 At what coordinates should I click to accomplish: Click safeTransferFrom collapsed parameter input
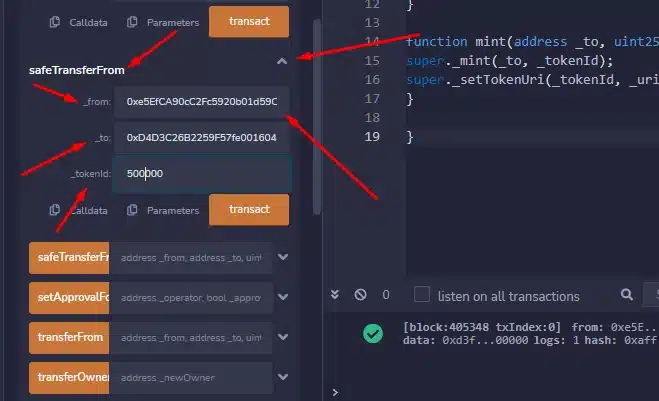point(191,258)
